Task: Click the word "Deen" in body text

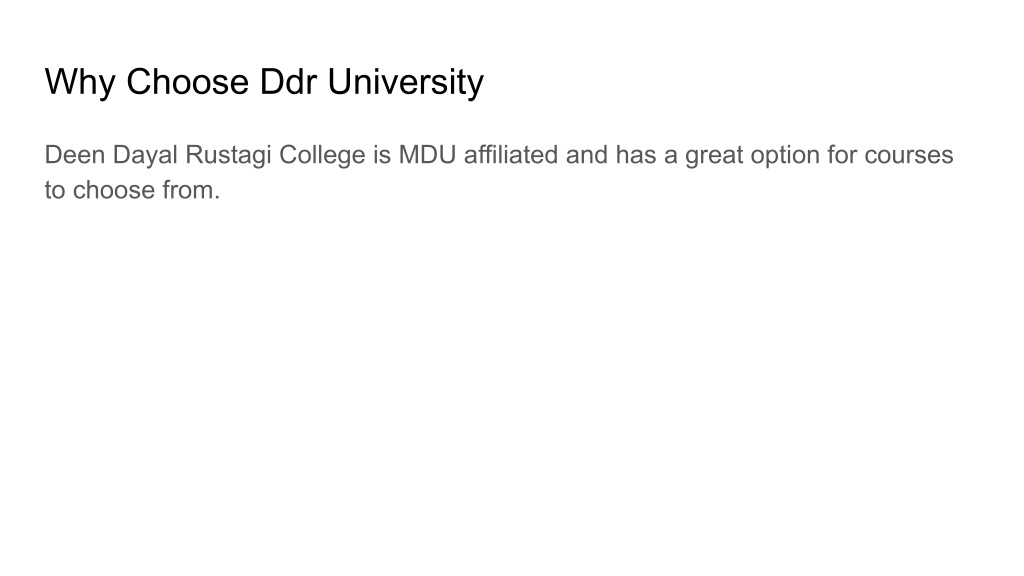Action: click(x=75, y=155)
